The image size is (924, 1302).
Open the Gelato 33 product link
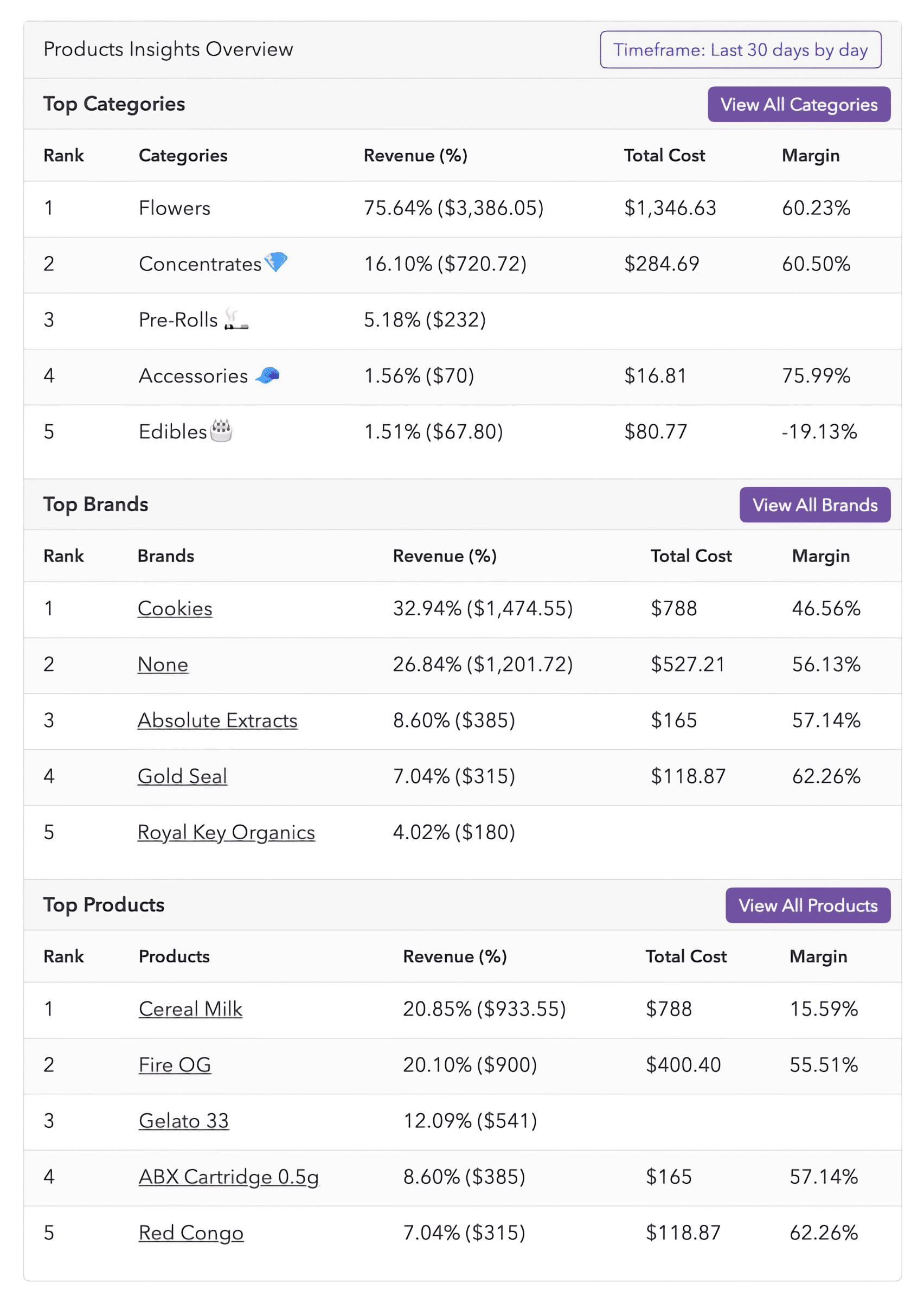point(183,1120)
